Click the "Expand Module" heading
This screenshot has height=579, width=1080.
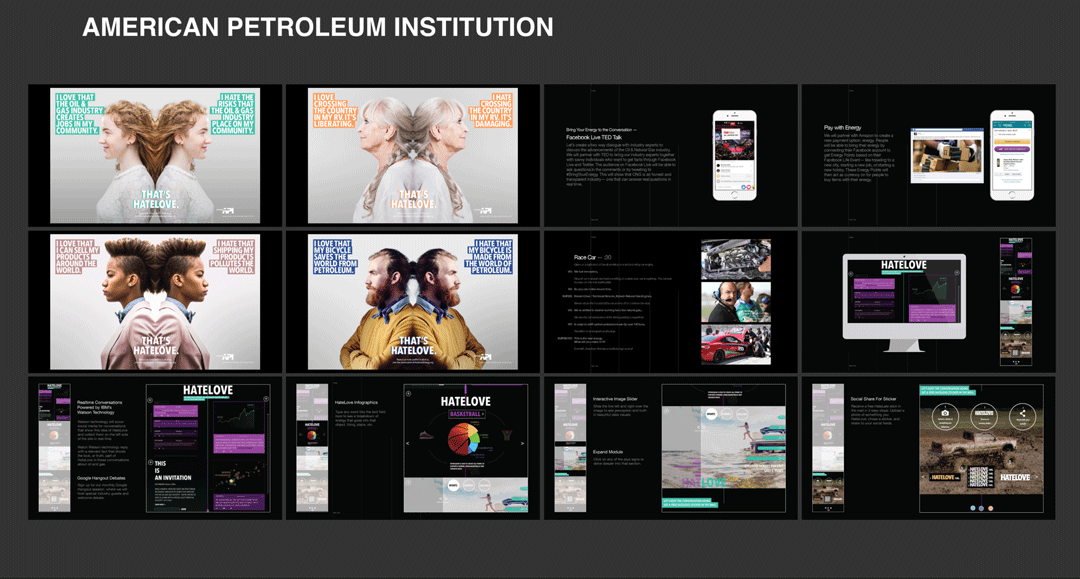pos(608,452)
